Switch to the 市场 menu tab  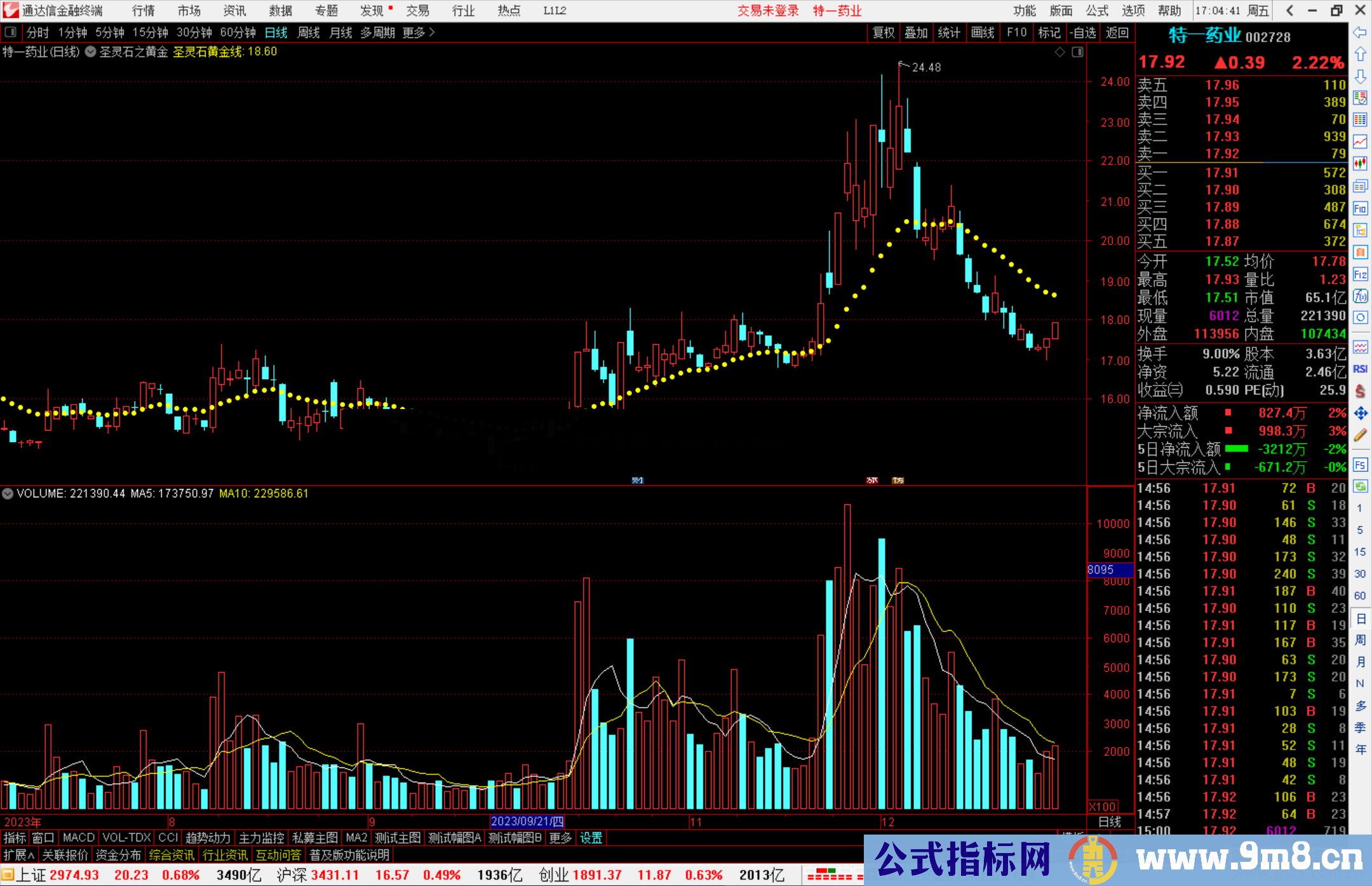189,11
